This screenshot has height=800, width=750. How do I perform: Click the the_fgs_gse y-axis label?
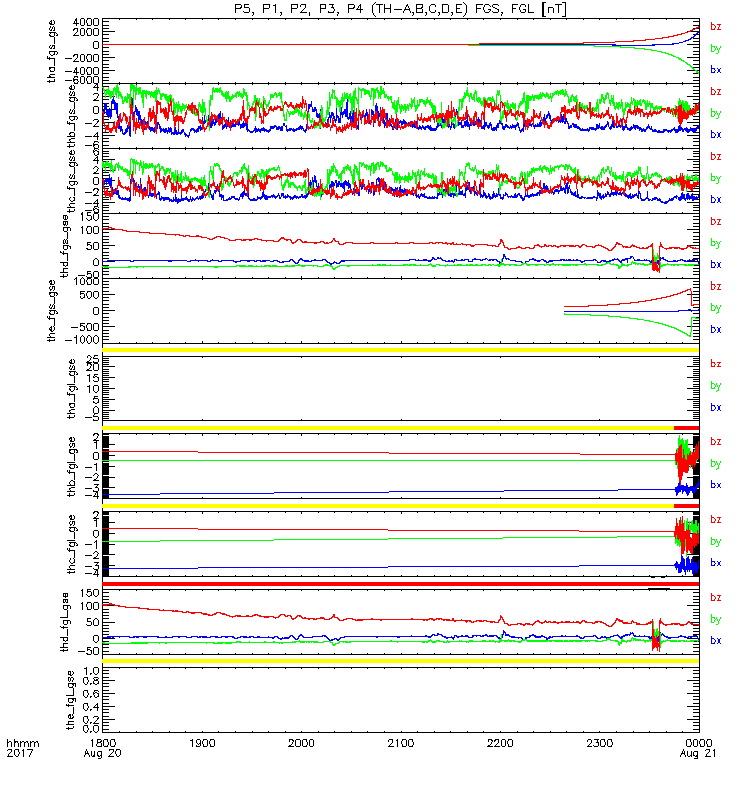pos(52,311)
